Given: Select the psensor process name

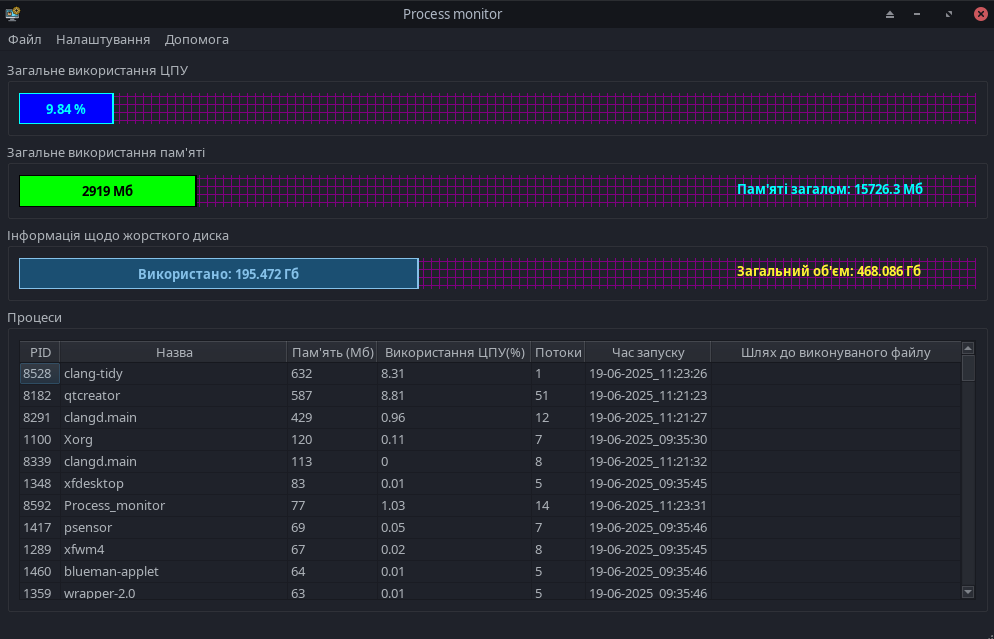Looking at the screenshot, I should click(88, 527).
